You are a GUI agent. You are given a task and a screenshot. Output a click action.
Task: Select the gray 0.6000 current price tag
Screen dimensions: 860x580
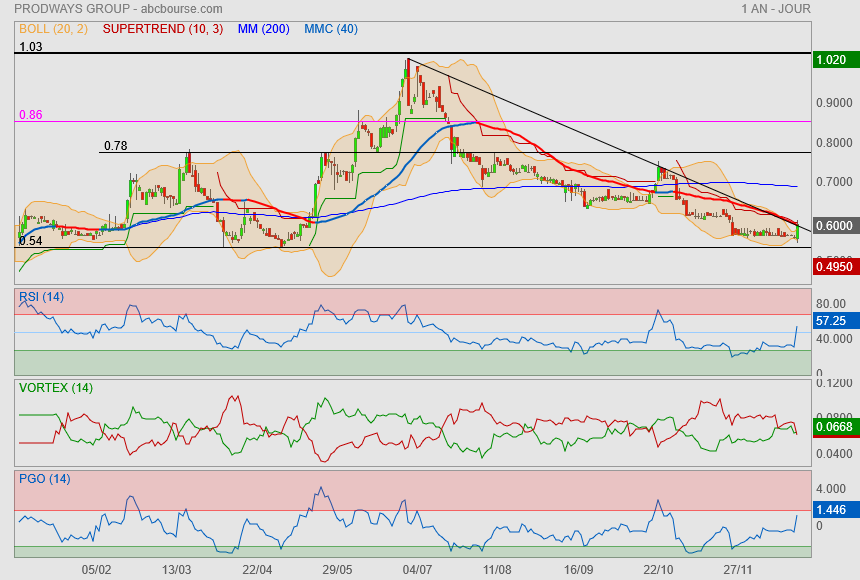[834, 226]
